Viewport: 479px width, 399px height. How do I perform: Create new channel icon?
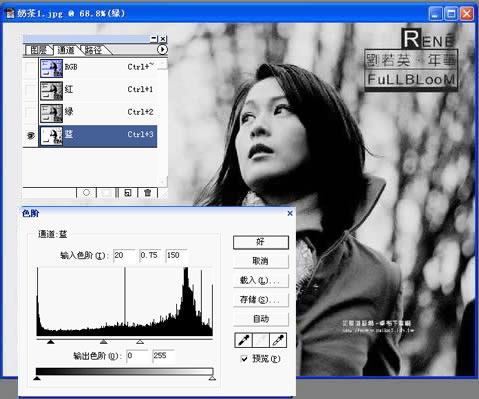coord(127,193)
